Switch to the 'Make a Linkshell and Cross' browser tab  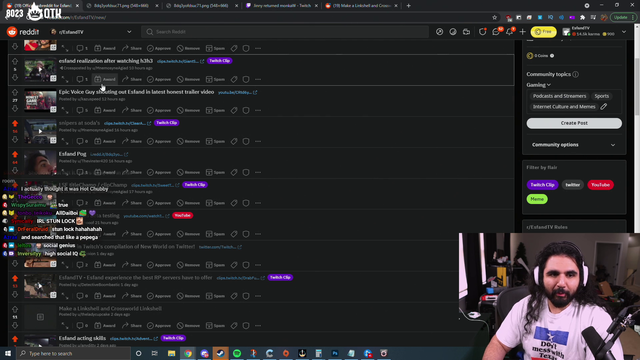[x=362, y=6]
